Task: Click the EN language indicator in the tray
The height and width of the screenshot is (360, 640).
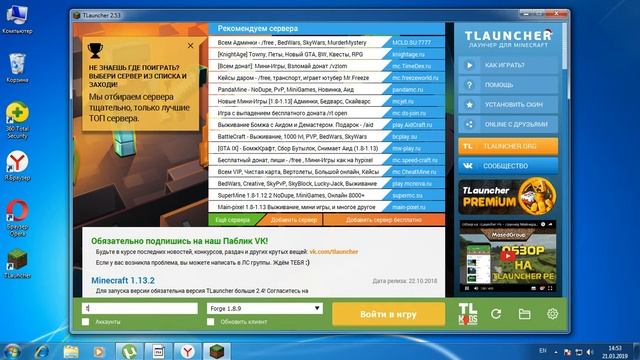Action: (542, 351)
